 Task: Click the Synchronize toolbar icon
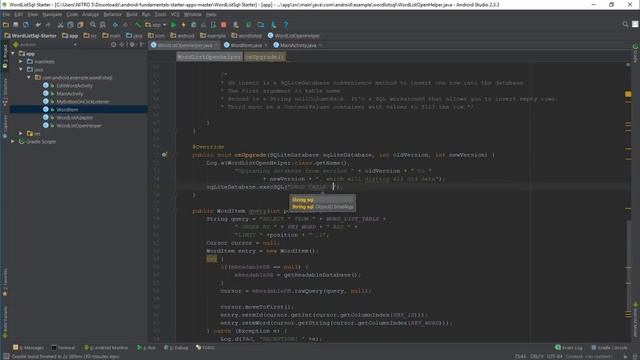pyautogui.click(x=26, y=25)
